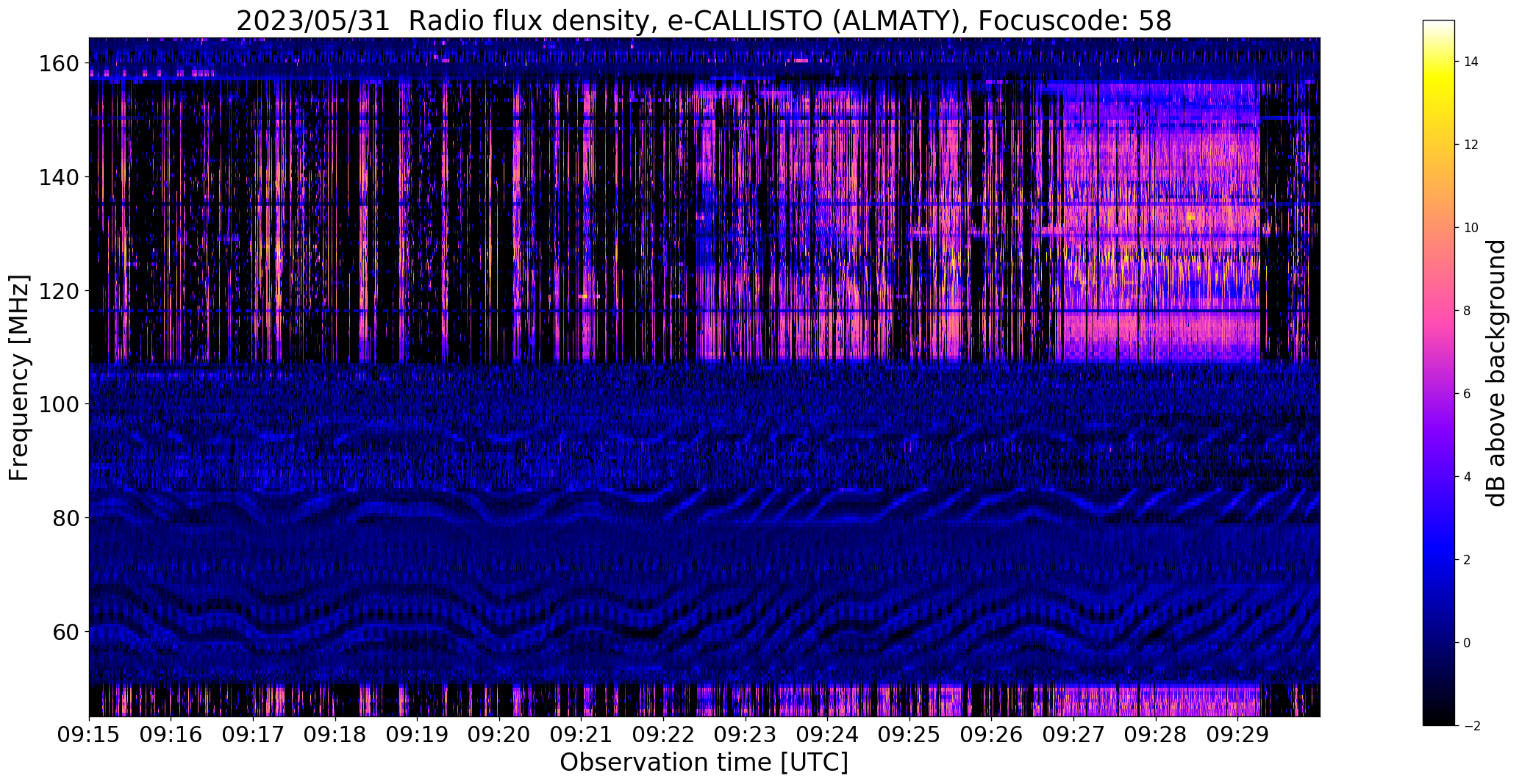Select the 09:26 time tick label
This screenshot has width=1519, height=784.
(991, 734)
